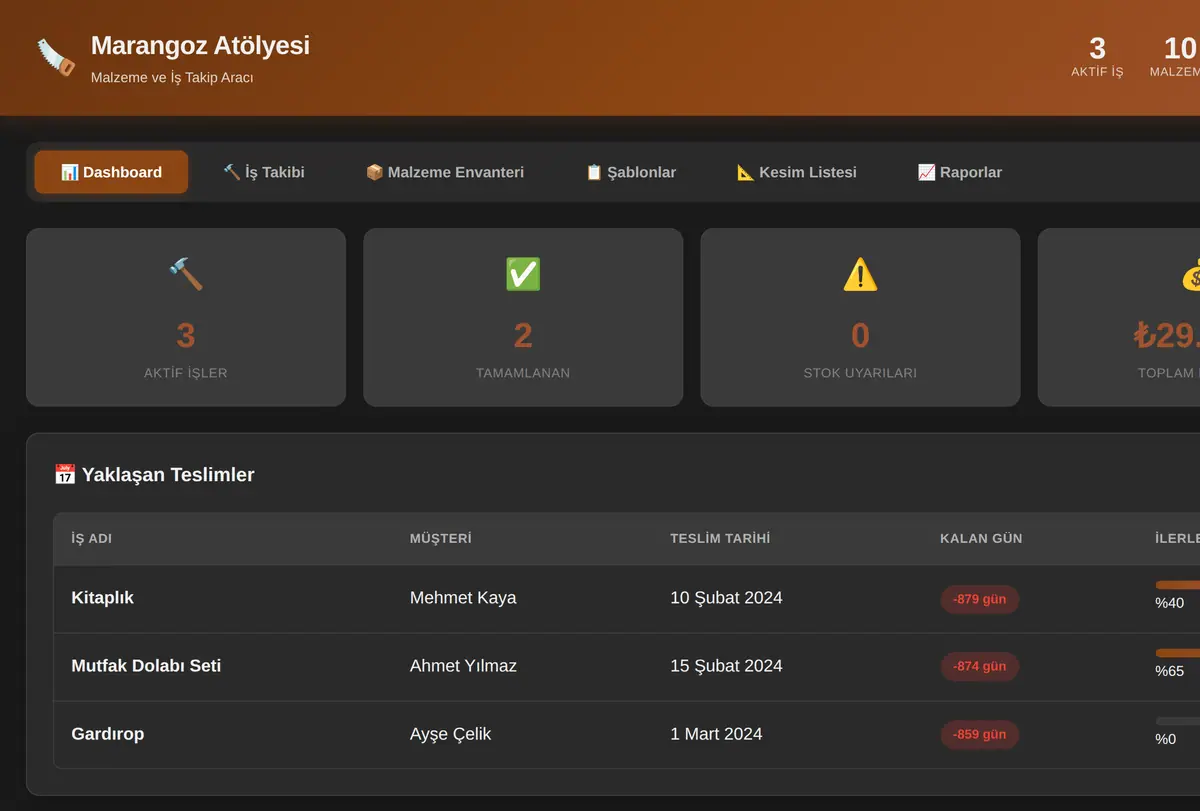The width and height of the screenshot is (1200, 811).
Task: Click the 0 value above Stok Uyarıları
Action: click(860, 335)
